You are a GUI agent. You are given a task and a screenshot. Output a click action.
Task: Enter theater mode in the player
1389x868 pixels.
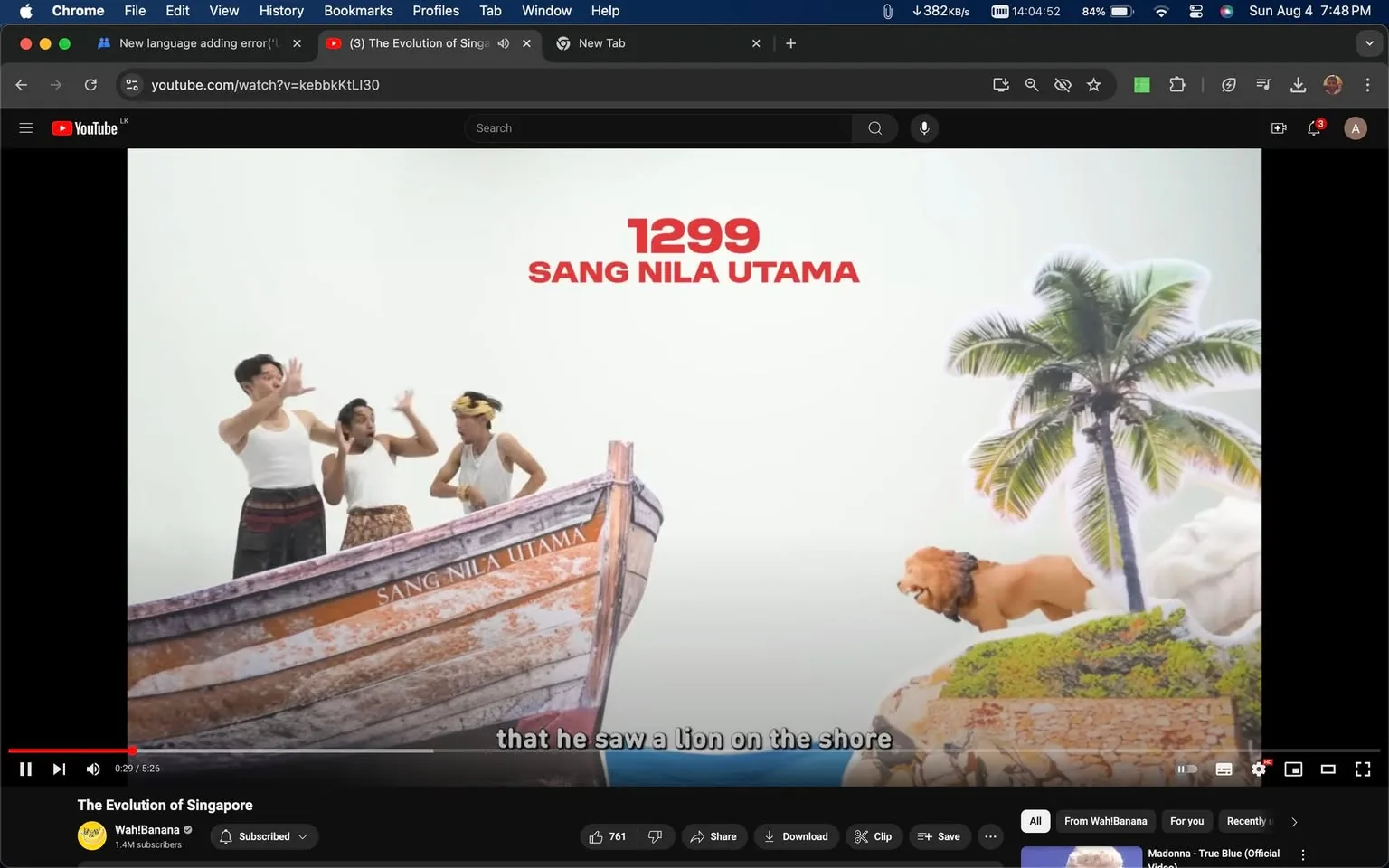pyautogui.click(x=1328, y=769)
